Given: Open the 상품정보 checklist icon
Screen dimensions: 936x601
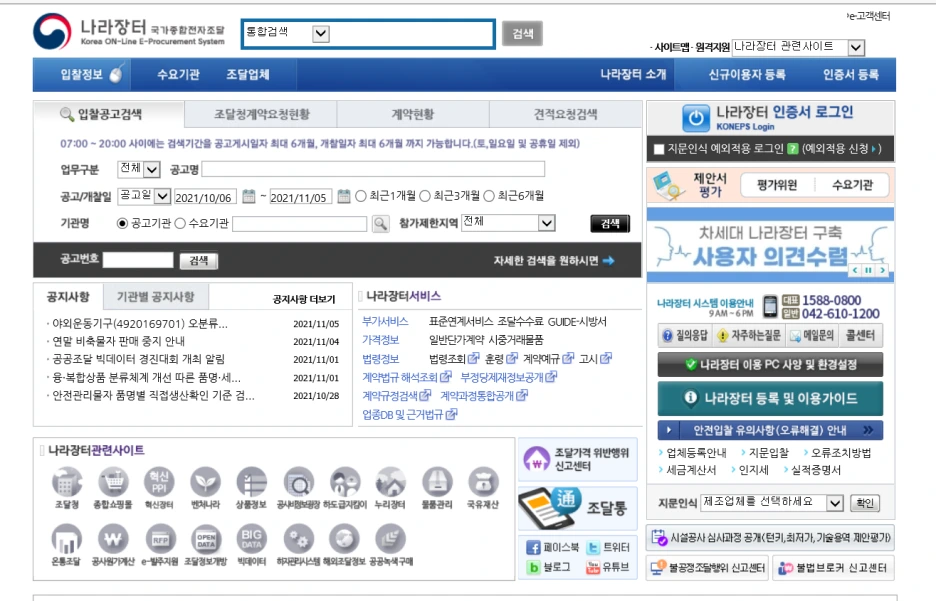Looking at the screenshot, I should 251,482.
